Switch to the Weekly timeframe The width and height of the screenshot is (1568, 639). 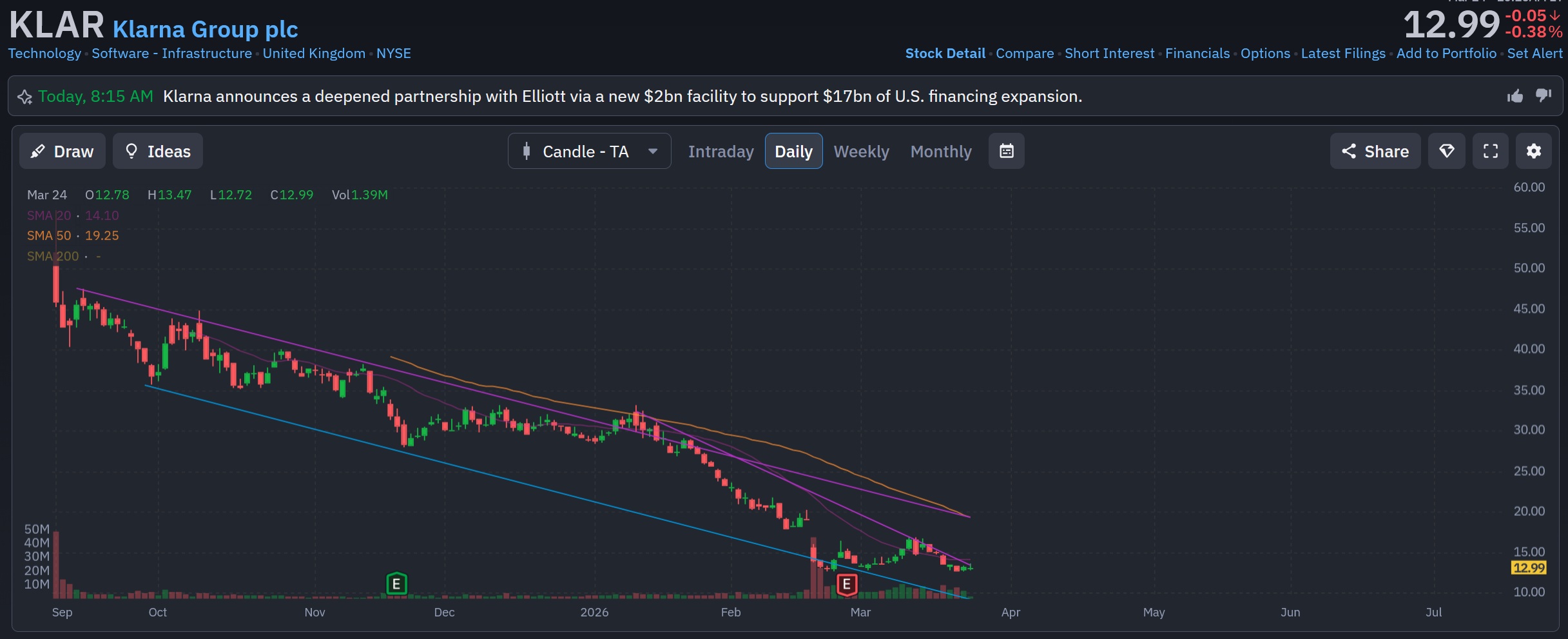(x=861, y=152)
